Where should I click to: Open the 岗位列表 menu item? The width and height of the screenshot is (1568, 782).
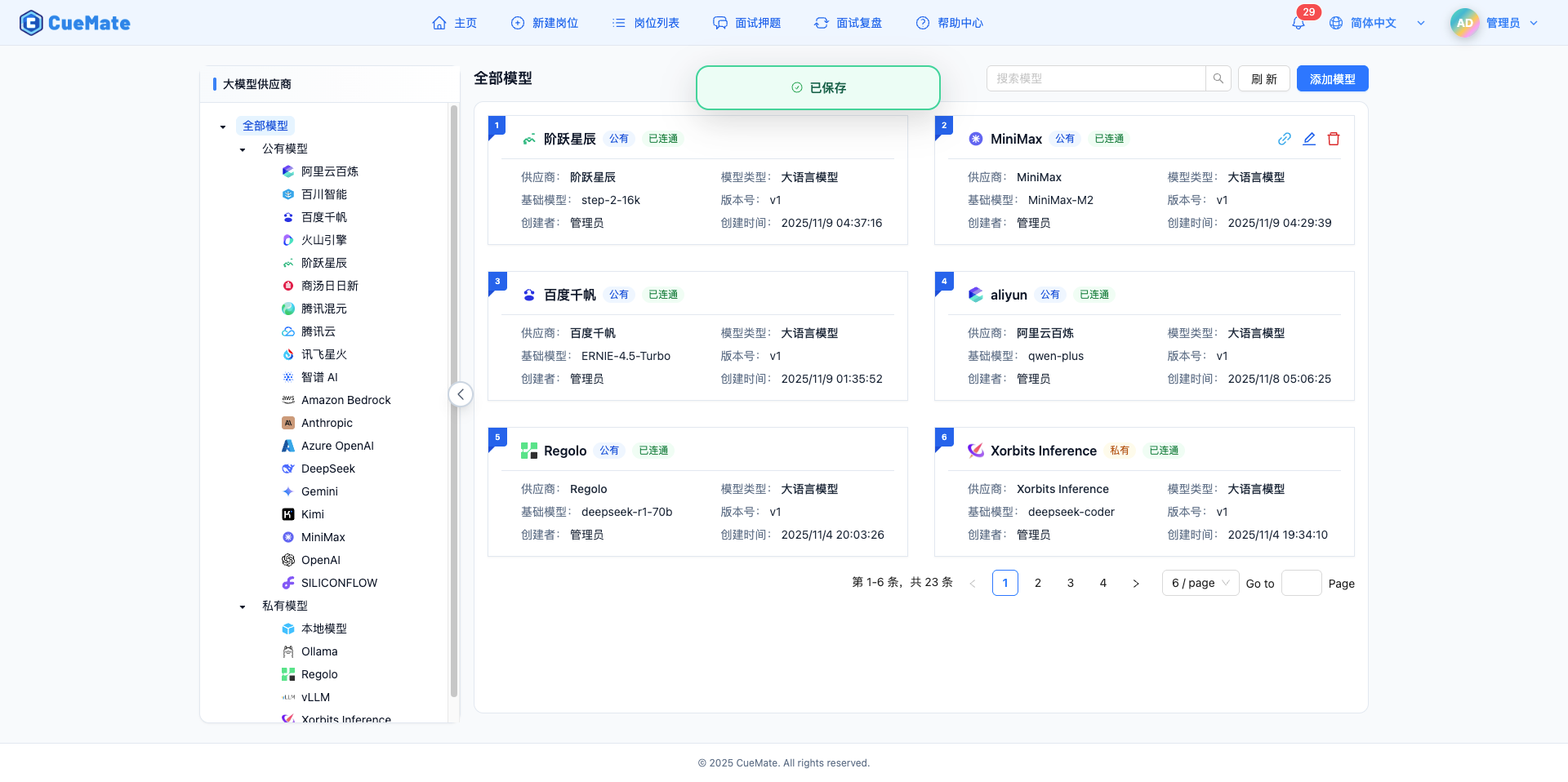pyautogui.click(x=645, y=23)
